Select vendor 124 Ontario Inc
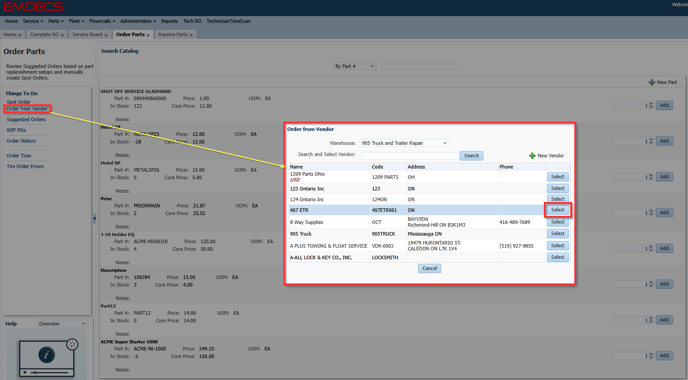 click(558, 199)
